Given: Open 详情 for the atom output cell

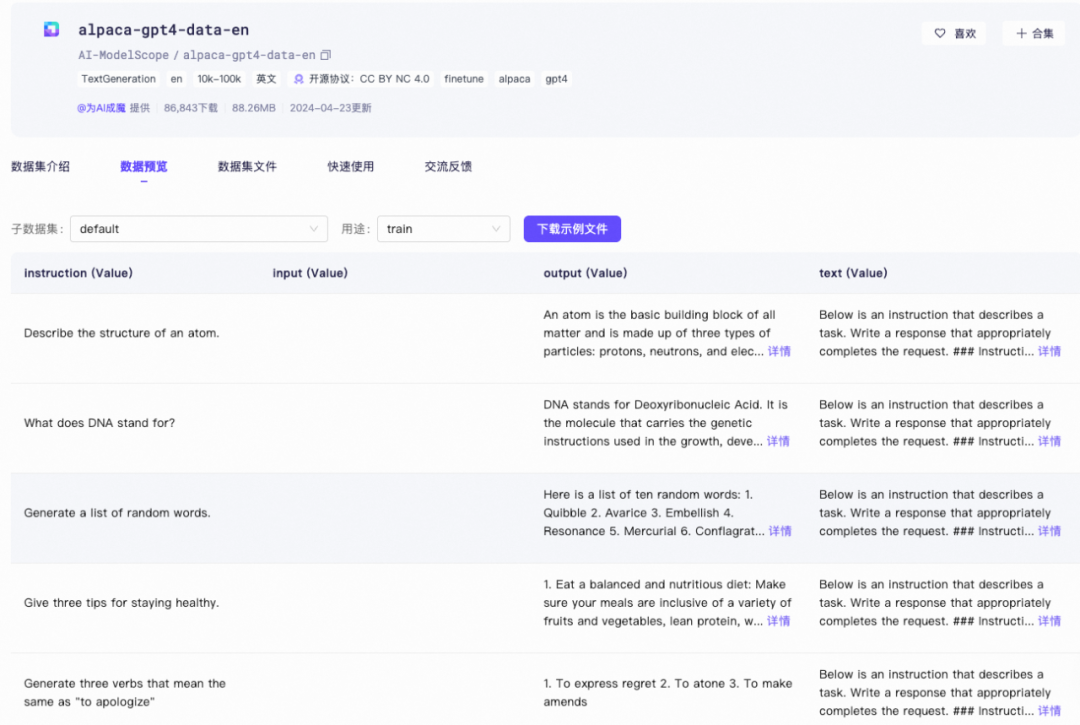Looking at the screenshot, I should tap(780, 352).
